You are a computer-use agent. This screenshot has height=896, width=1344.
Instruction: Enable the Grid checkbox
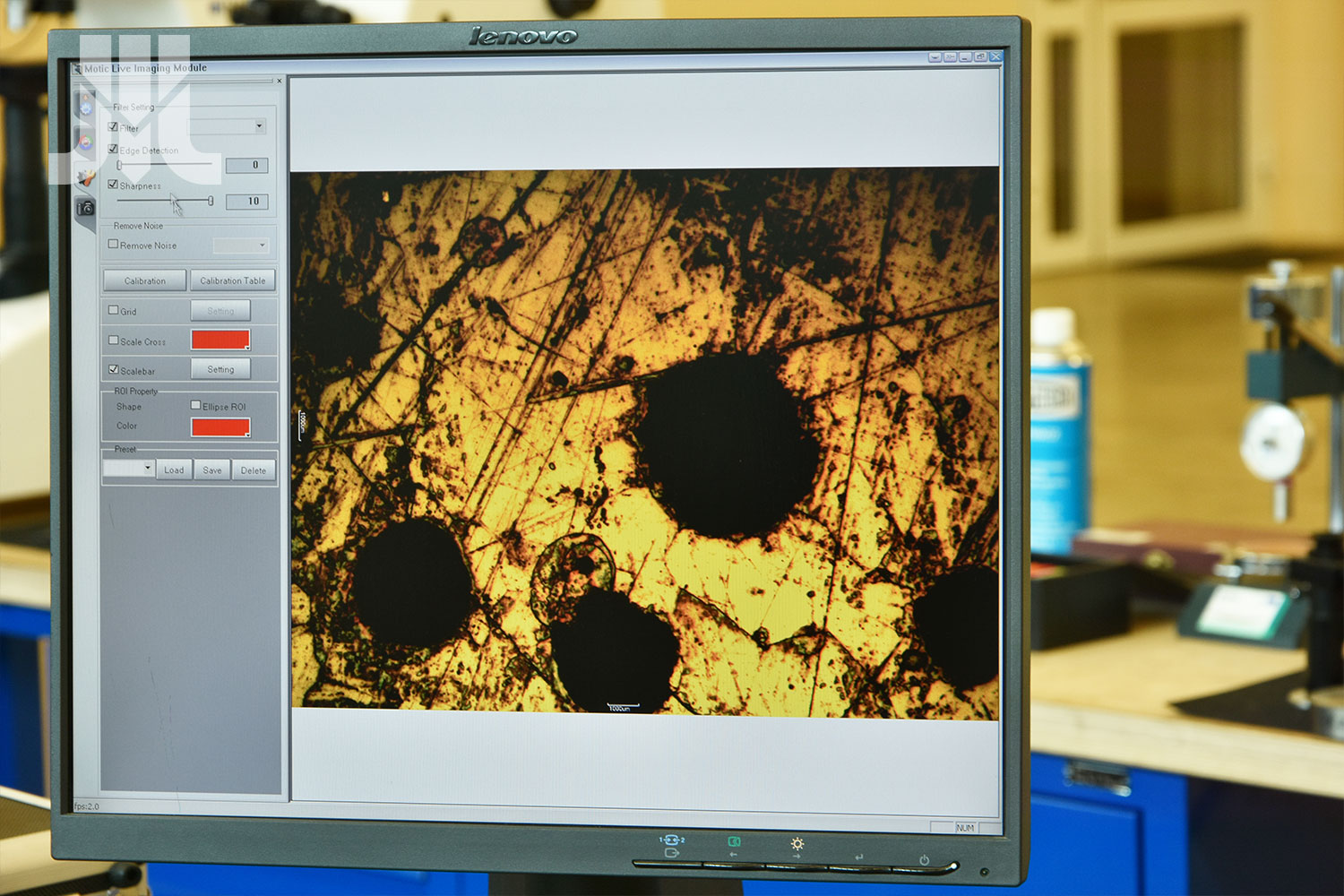click(x=113, y=310)
